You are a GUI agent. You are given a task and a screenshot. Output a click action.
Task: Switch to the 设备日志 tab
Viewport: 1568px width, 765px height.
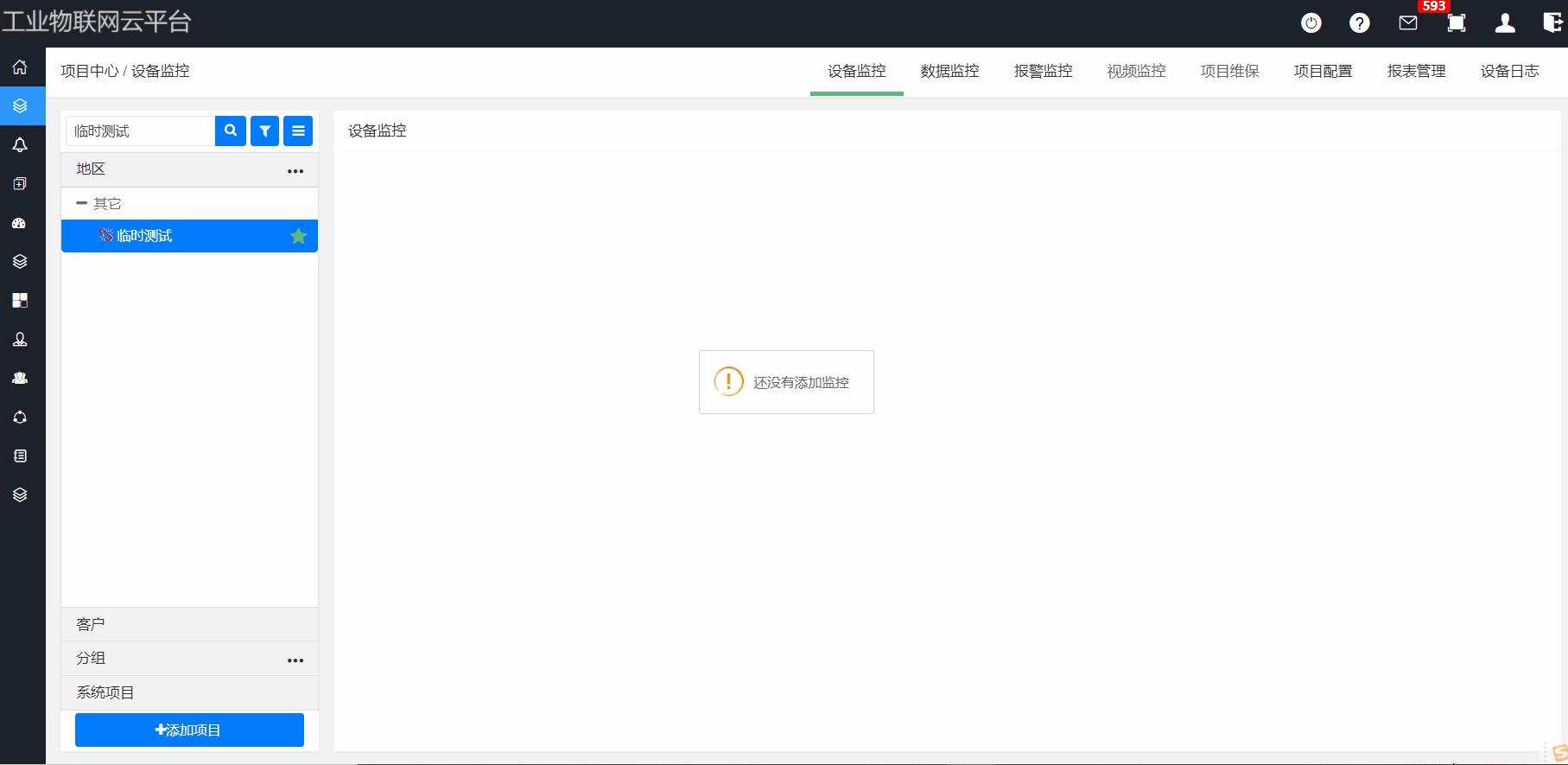pos(1510,71)
